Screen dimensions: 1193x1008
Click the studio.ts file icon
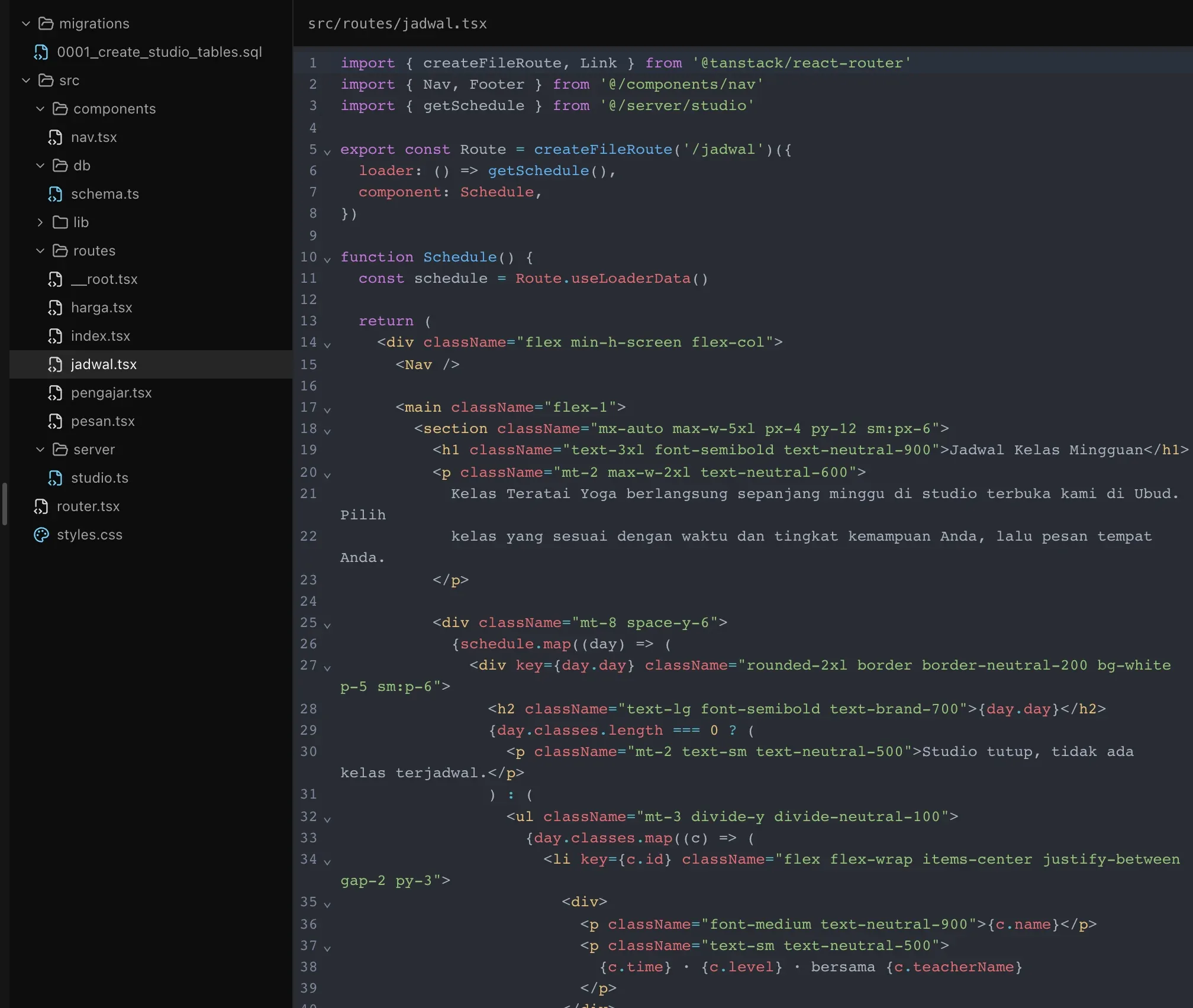(55, 478)
